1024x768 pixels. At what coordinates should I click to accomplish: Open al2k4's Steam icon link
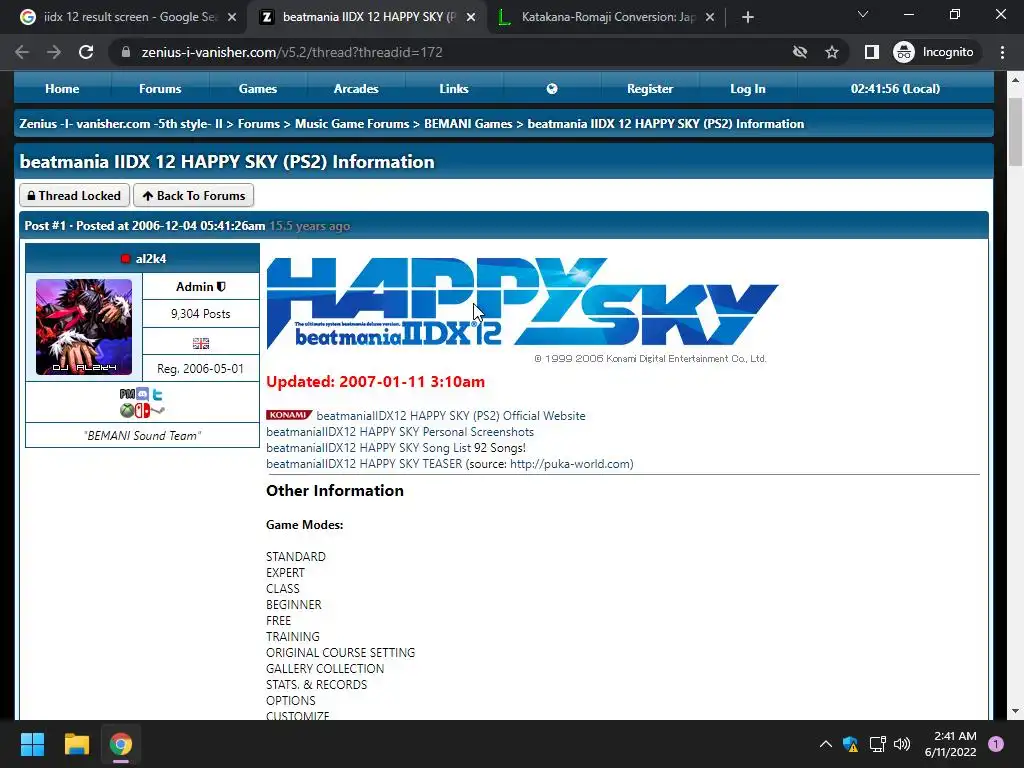pos(157,410)
